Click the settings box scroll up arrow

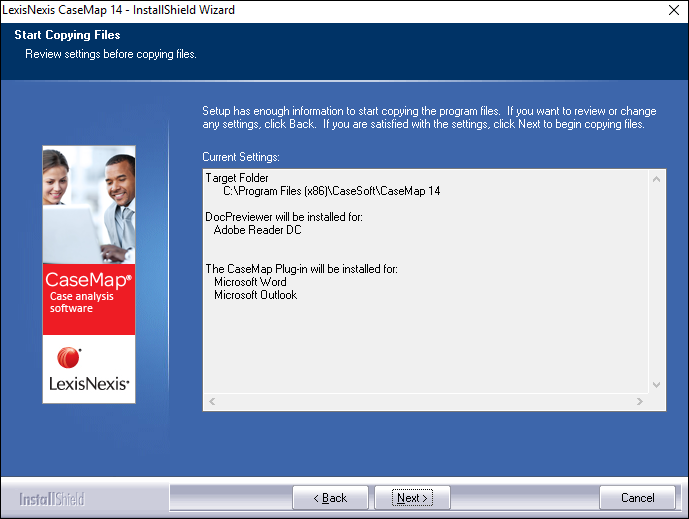point(656,179)
